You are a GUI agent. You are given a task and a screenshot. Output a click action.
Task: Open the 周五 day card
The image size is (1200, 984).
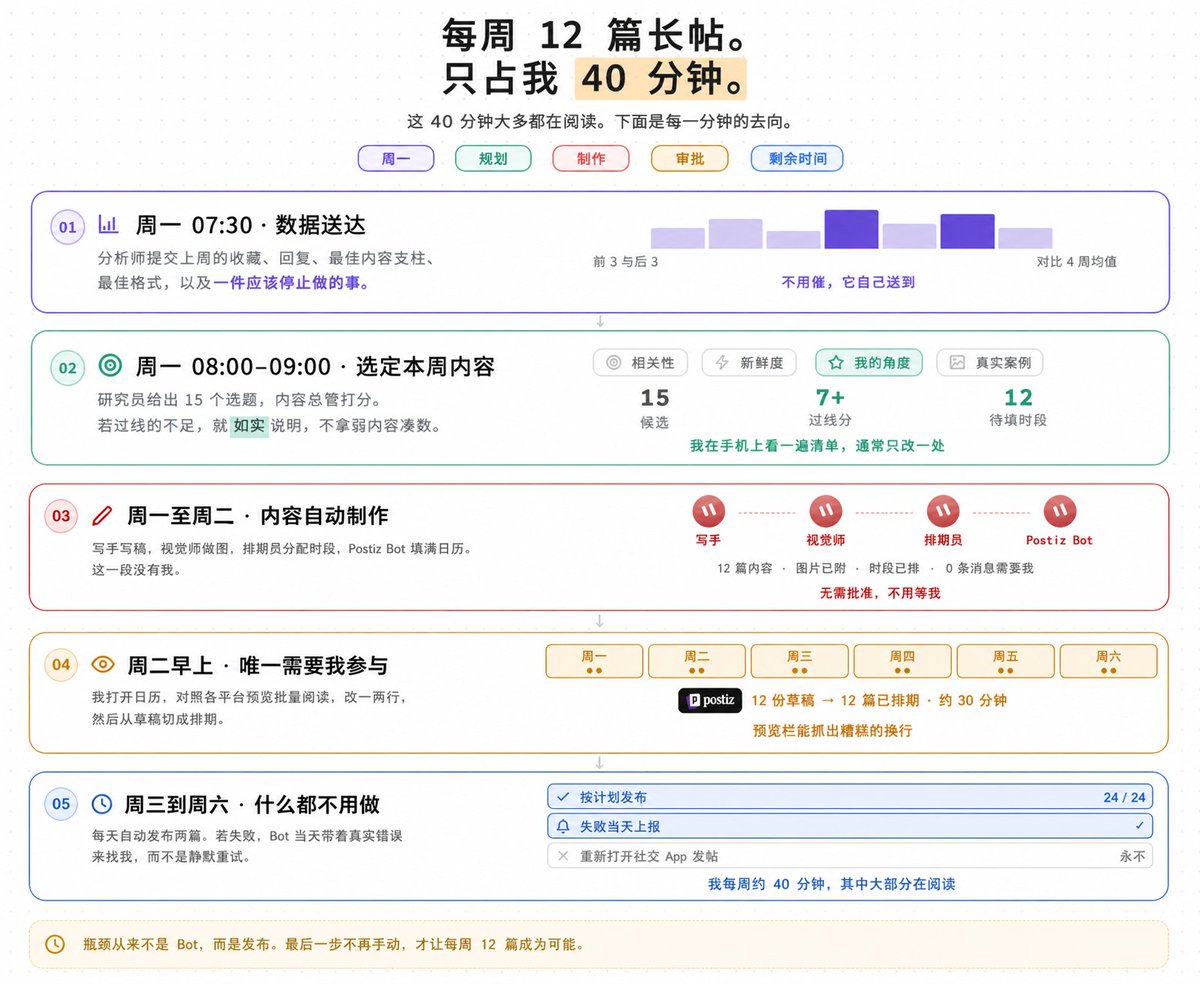coord(1006,661)
